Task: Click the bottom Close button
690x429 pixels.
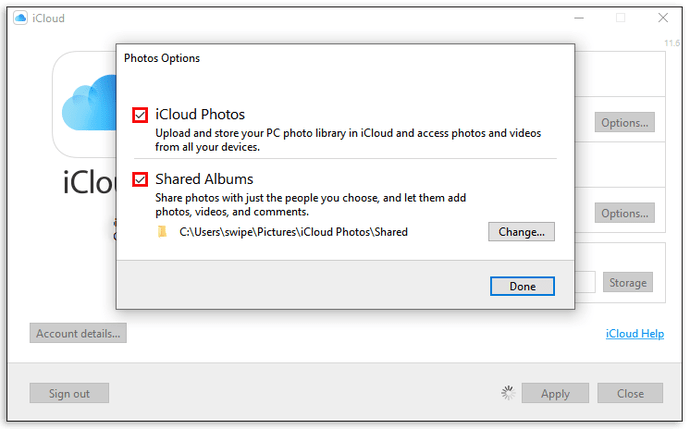Action: point(630,393)
